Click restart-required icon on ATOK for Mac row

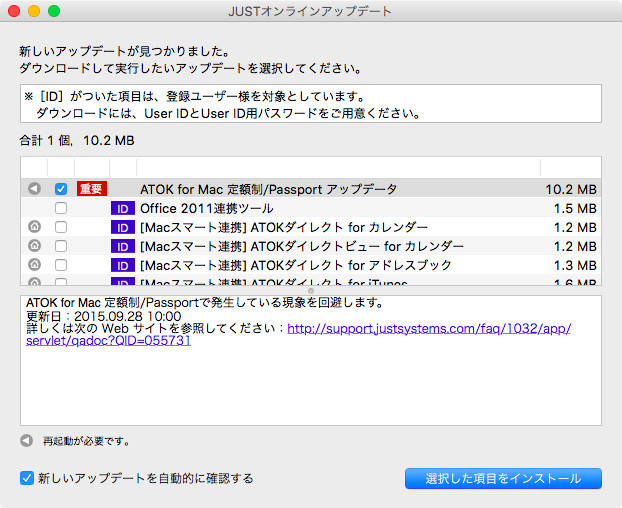[x=35, y=189]
